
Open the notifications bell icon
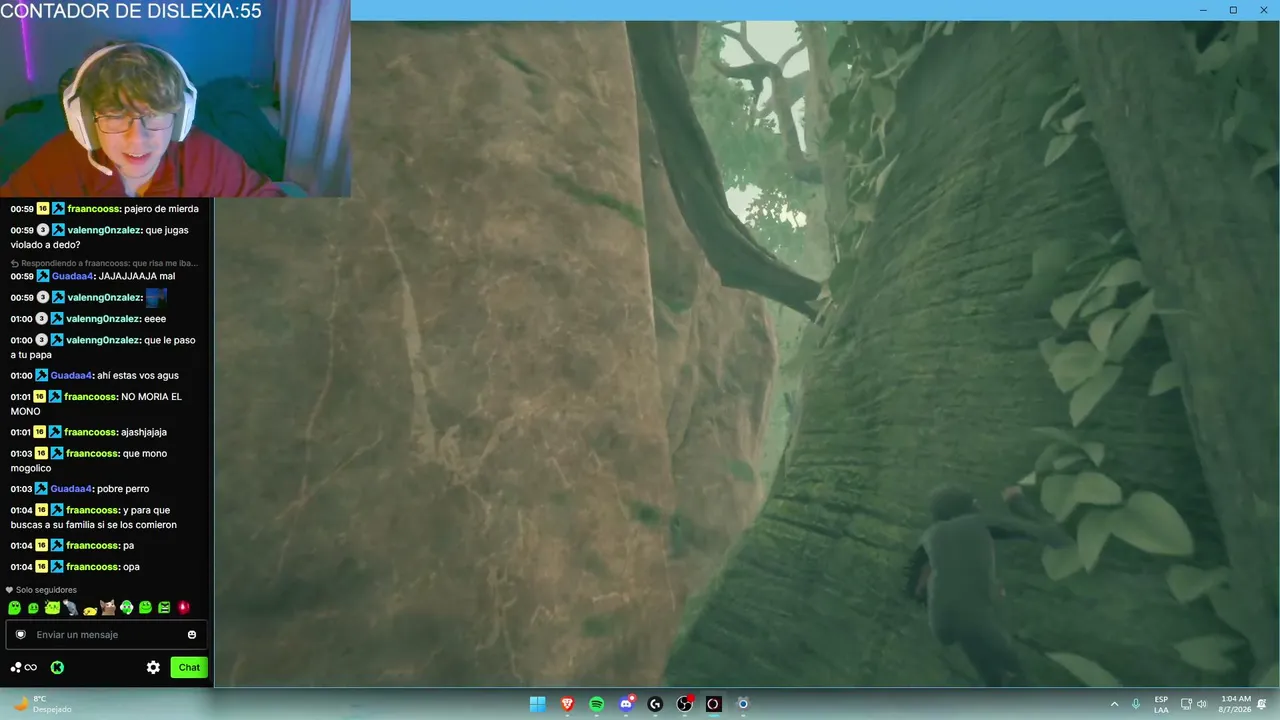coord(1263,704)
